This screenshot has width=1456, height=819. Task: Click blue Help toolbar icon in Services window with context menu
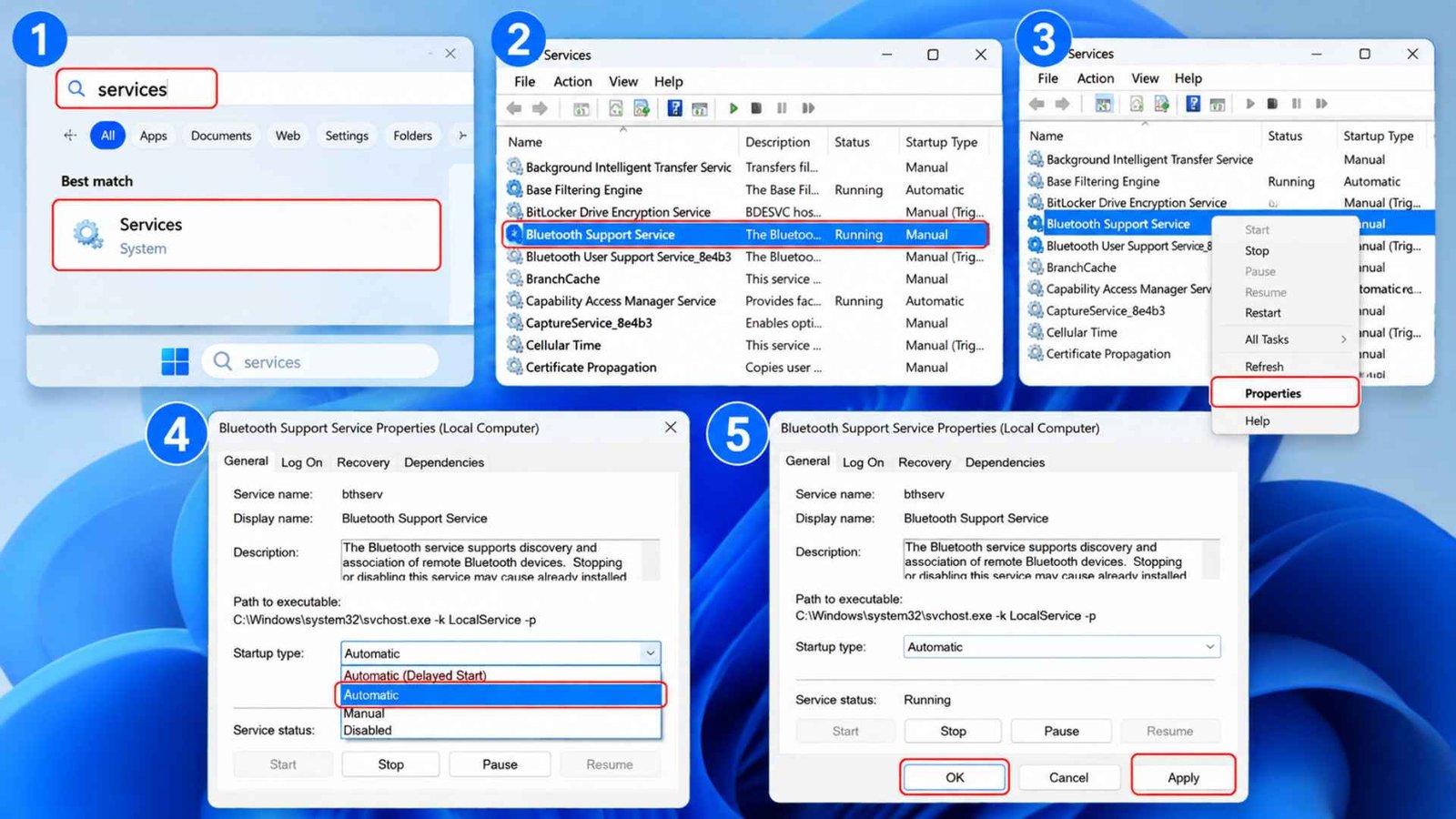1193,104
